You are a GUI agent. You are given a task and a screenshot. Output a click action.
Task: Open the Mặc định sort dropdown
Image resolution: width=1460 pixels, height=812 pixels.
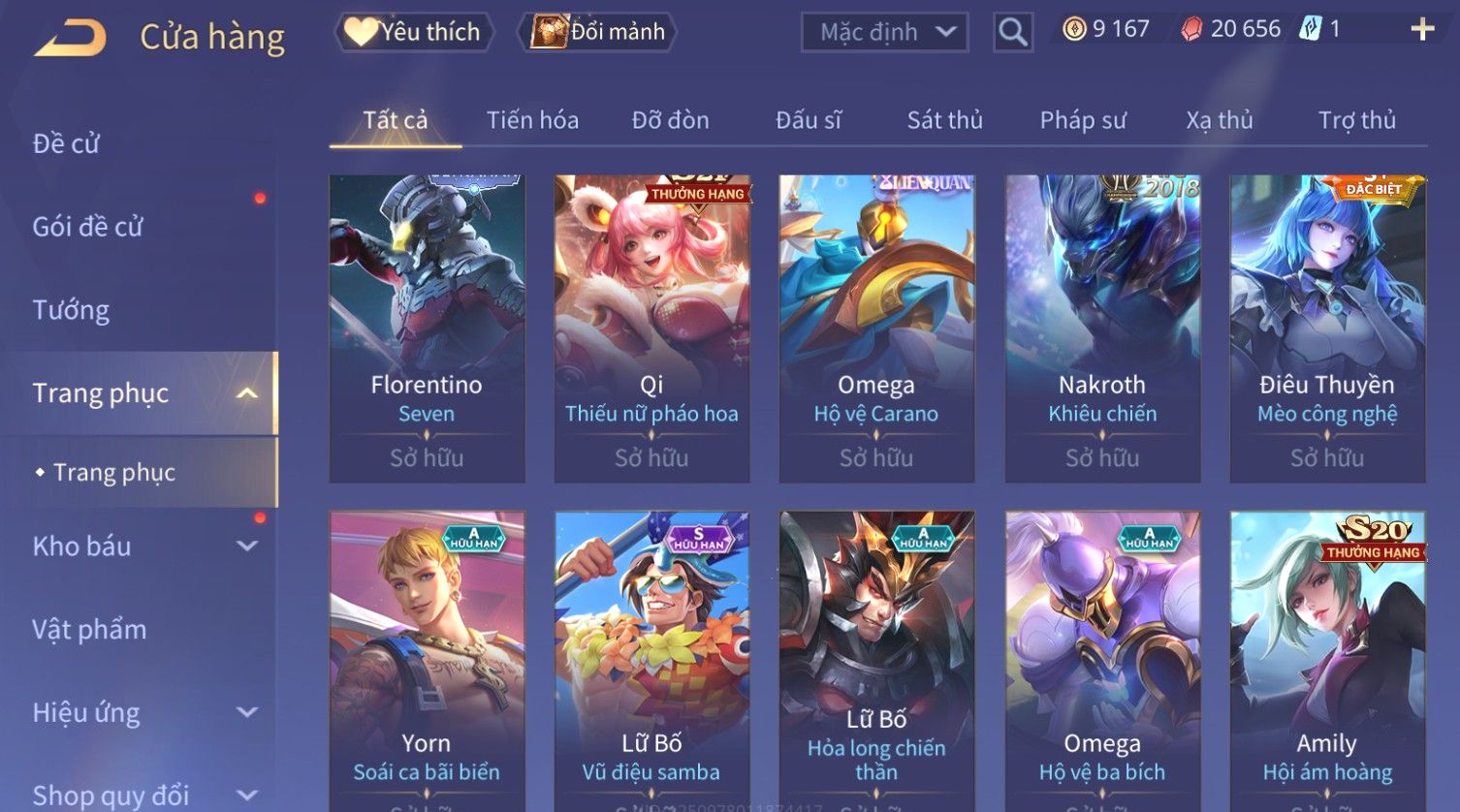[884, 33]
